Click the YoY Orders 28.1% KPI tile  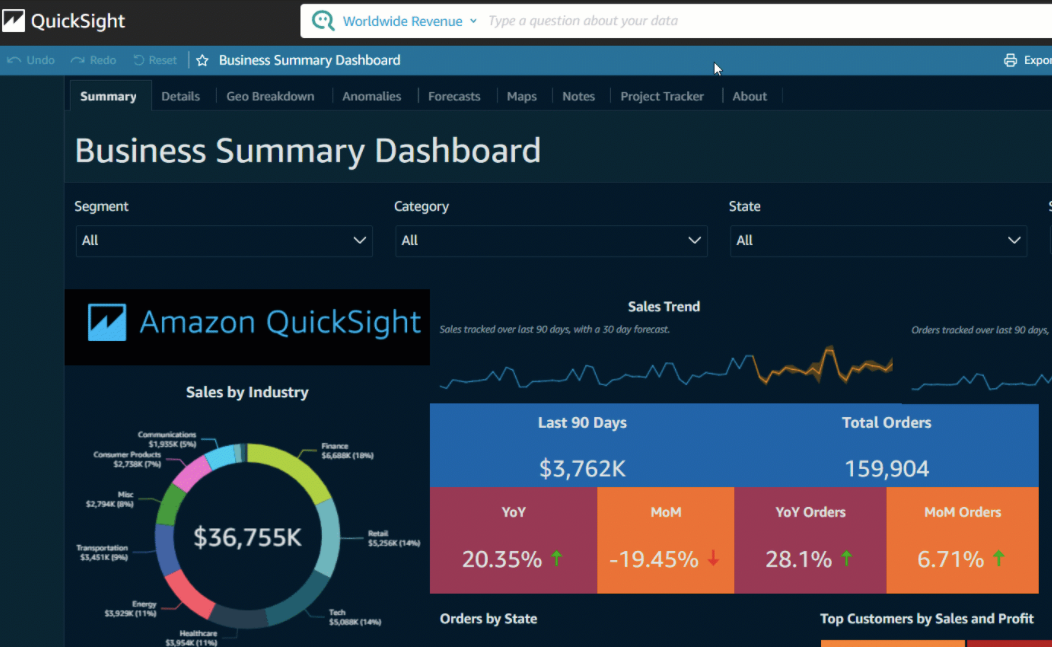[810, 541]
